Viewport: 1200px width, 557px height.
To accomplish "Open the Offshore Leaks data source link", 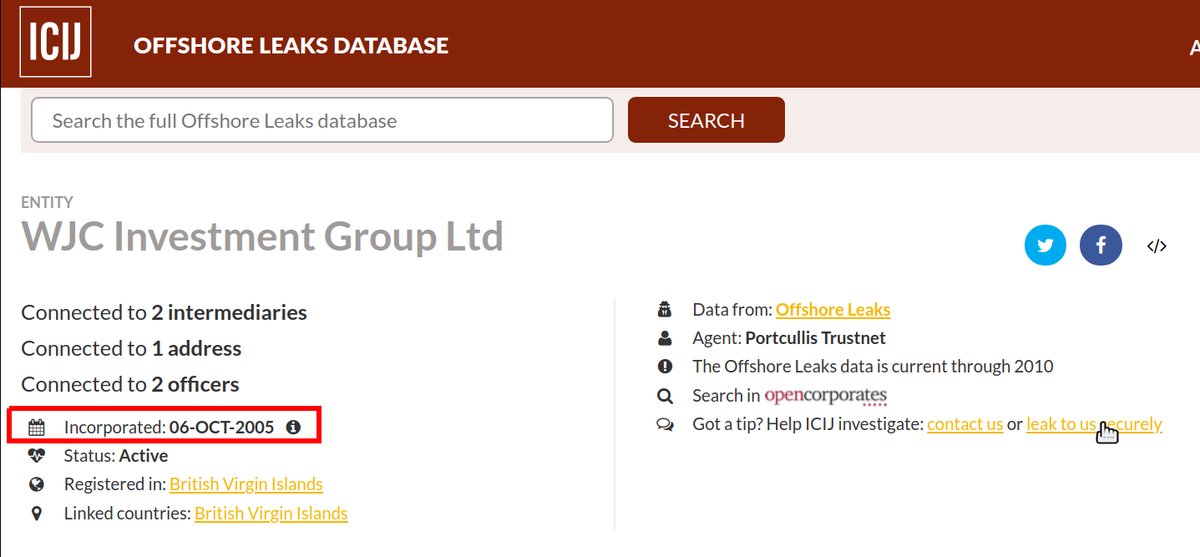I will point(832,310).
